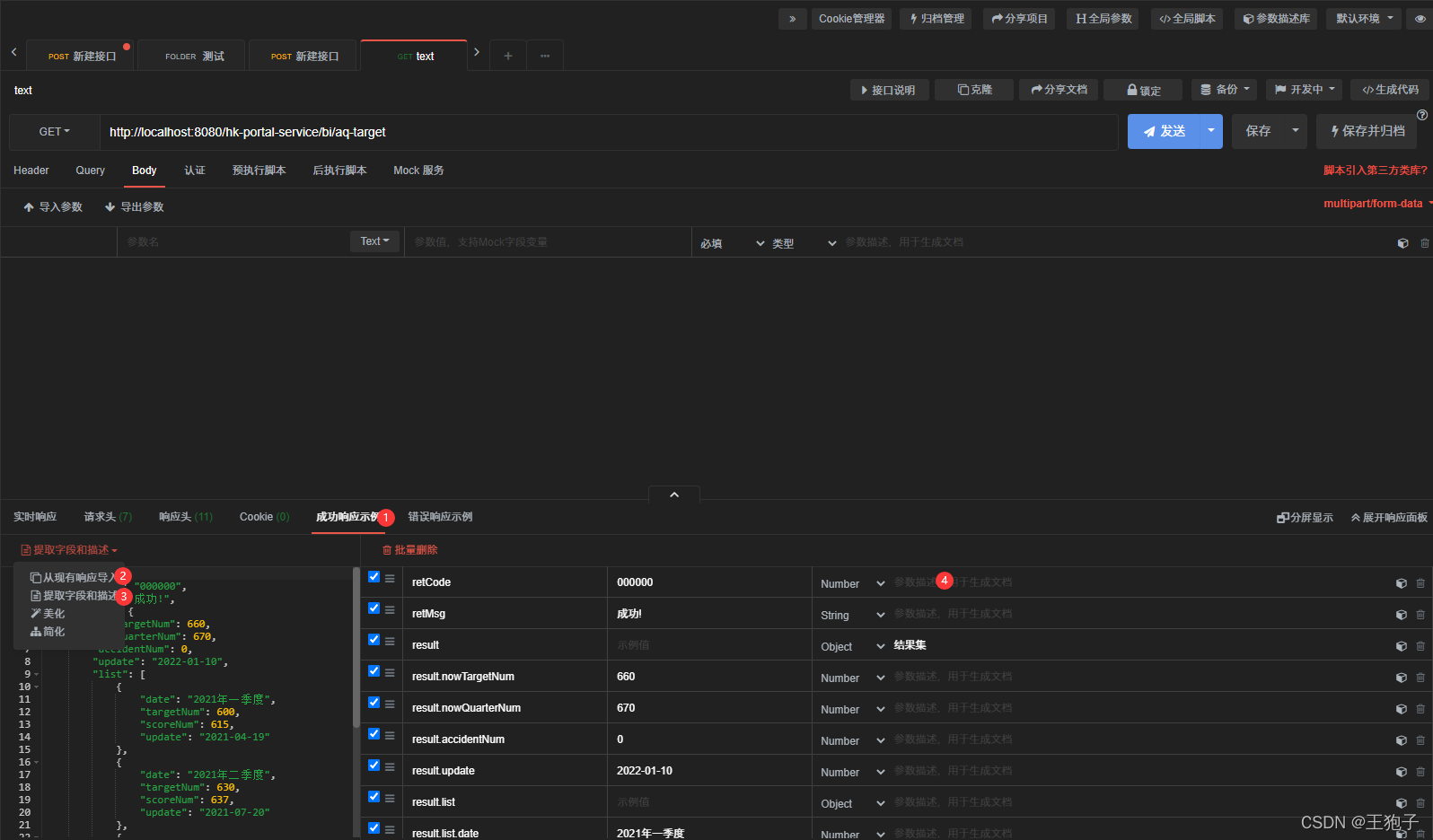Open the 错误响应示例 tab
Image resolution: width=1433 pixels, height=840 pixels.
[x=440, y=517]
